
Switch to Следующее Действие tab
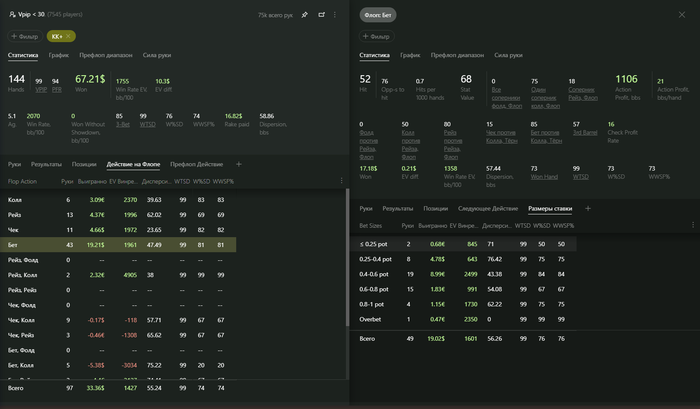[488, 209]
